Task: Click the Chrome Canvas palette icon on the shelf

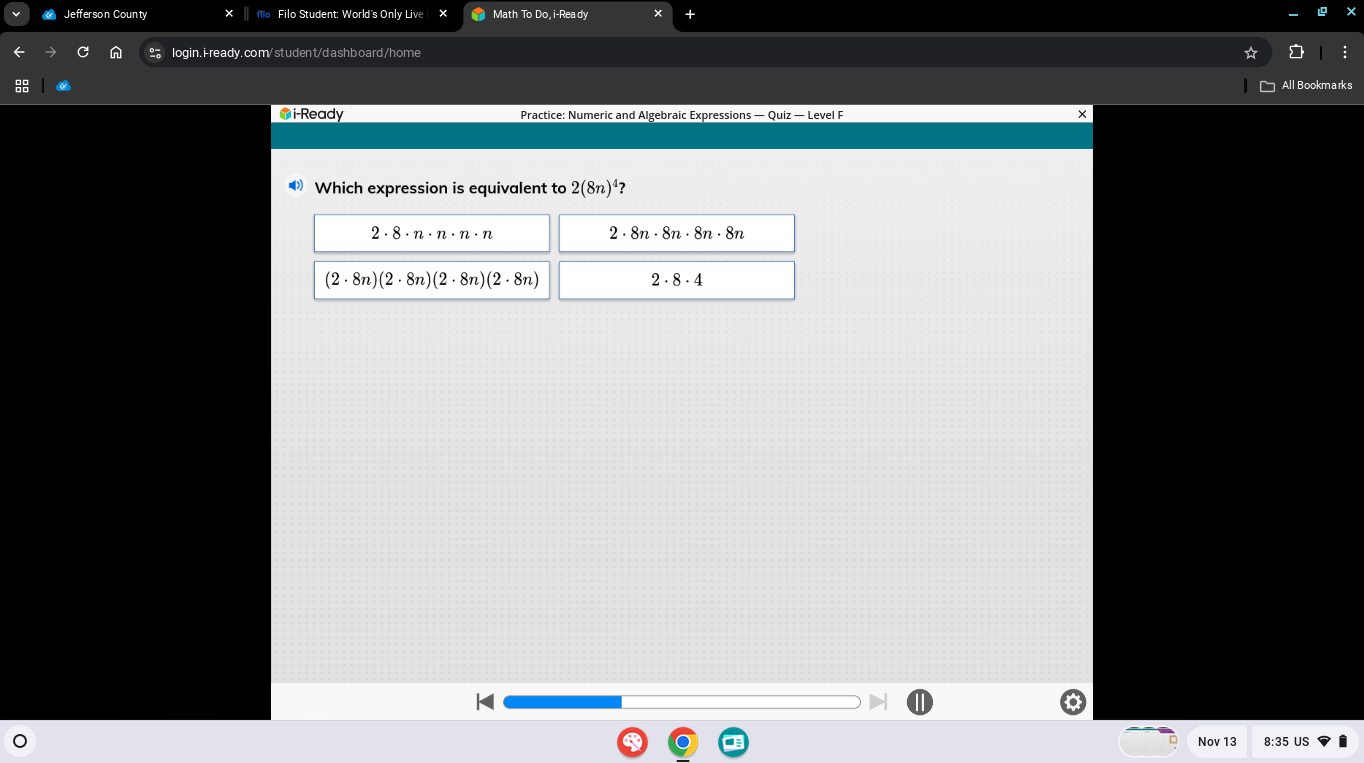Action: click(632, 742)
